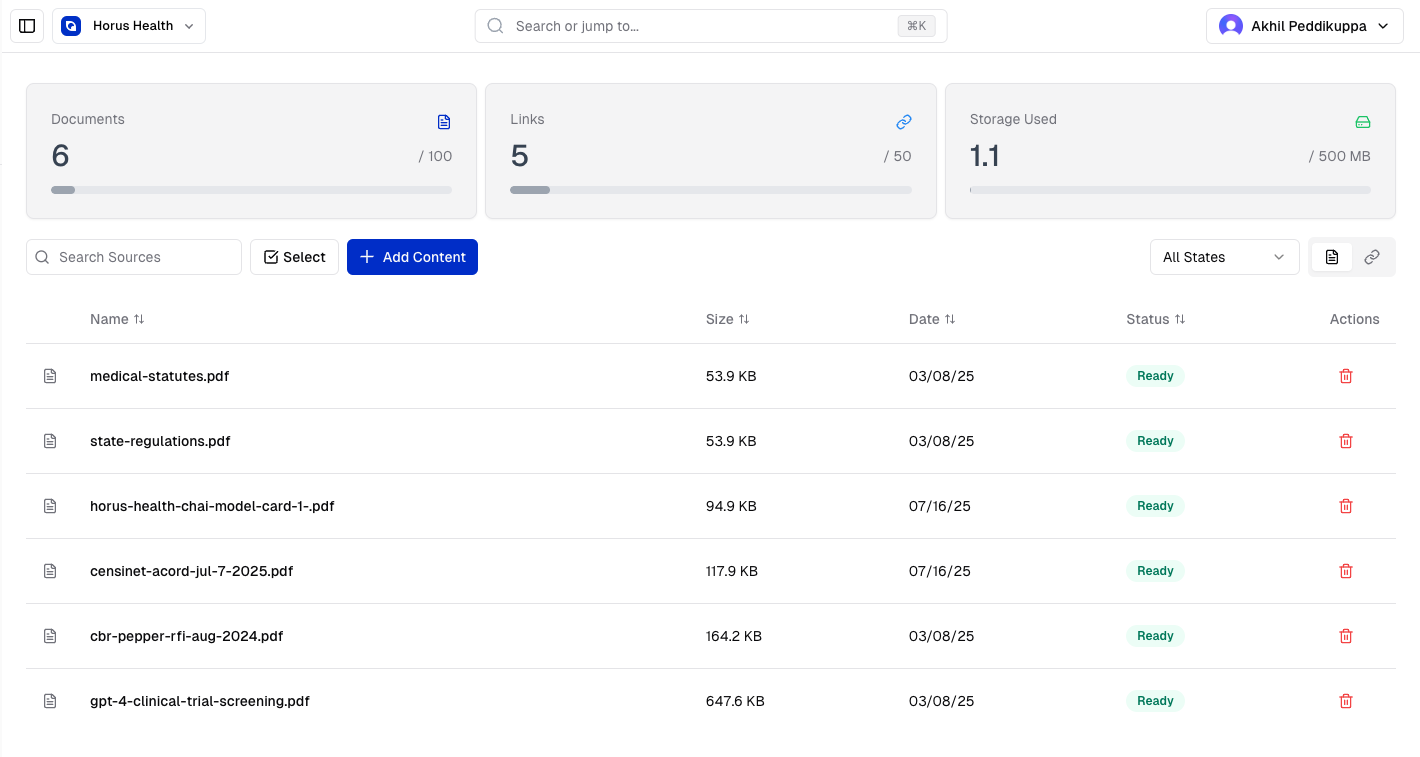Sort table by Size column header

[x=727, y=319]
